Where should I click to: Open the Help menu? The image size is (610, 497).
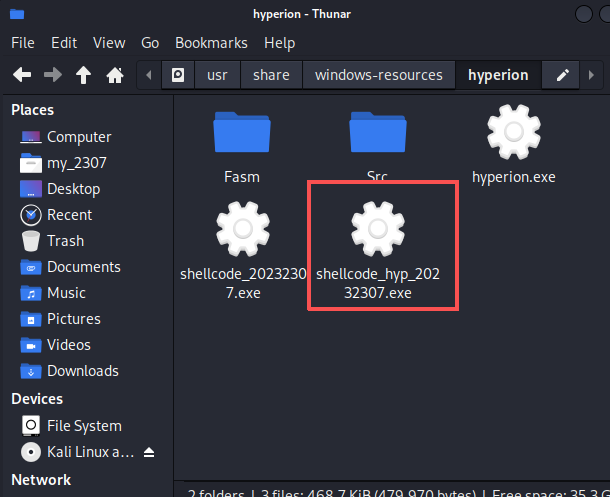click(279, 43)
